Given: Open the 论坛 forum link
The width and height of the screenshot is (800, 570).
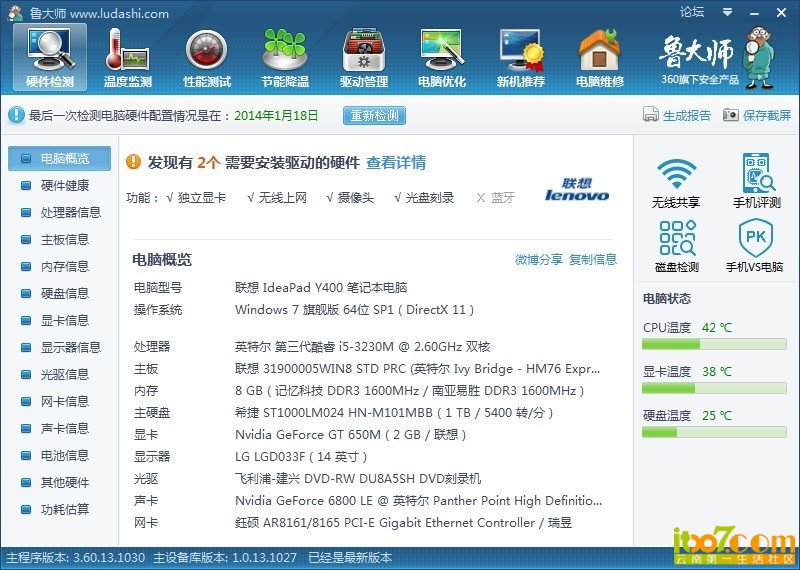Looking at the screenshot, I should point(691,12).
